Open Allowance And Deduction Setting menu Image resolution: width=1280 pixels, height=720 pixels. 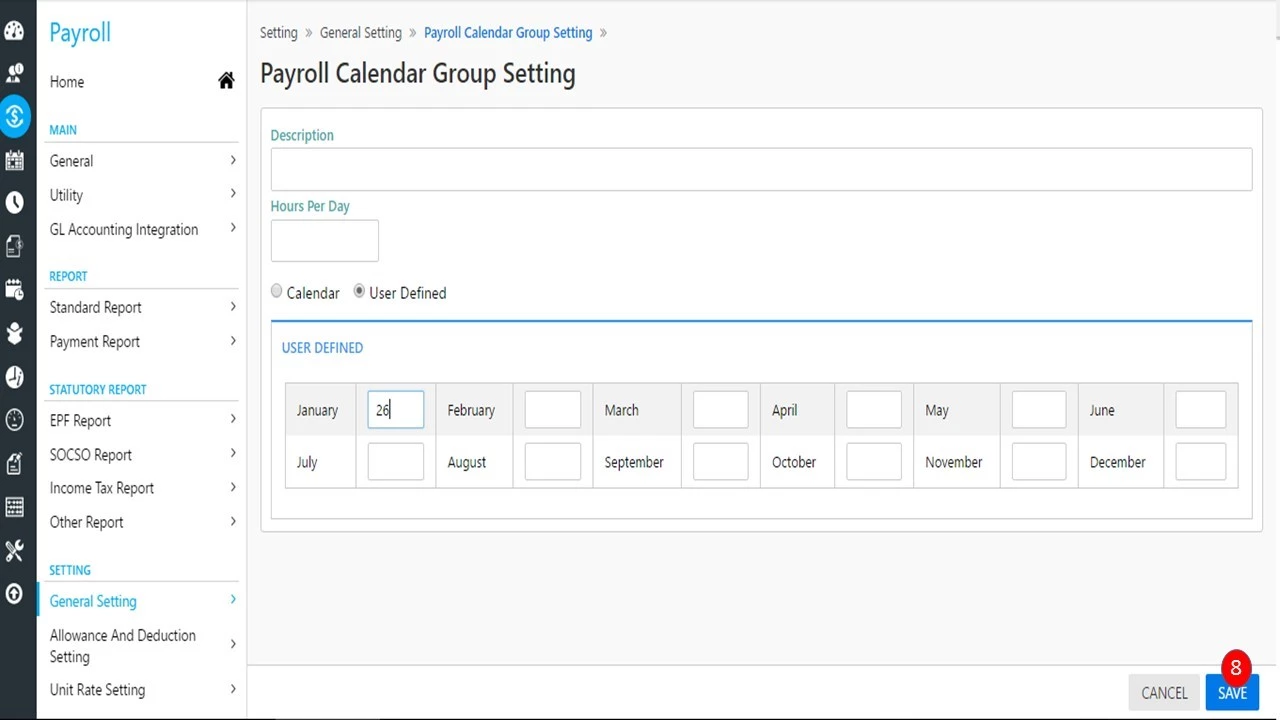(x=122, y=646)
